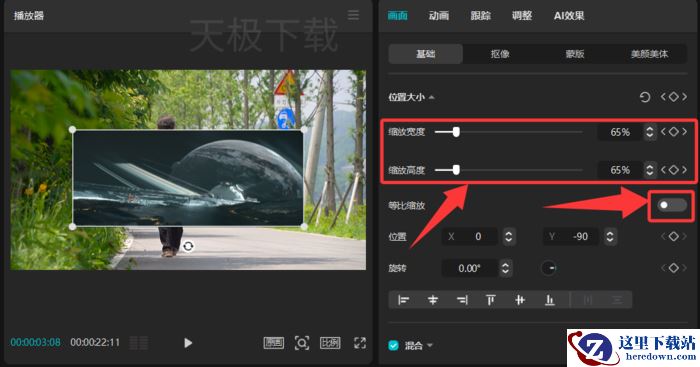This screenshot has width=700, height=367.
Task: Collapse the 位置大小 section
Action: (432, 97)
